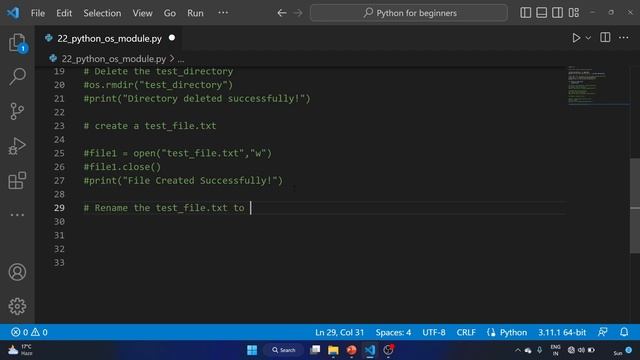Click on line 29 Rename the test_file.txt comment
Screen dimensions: 640x360
tap(164, 208)
